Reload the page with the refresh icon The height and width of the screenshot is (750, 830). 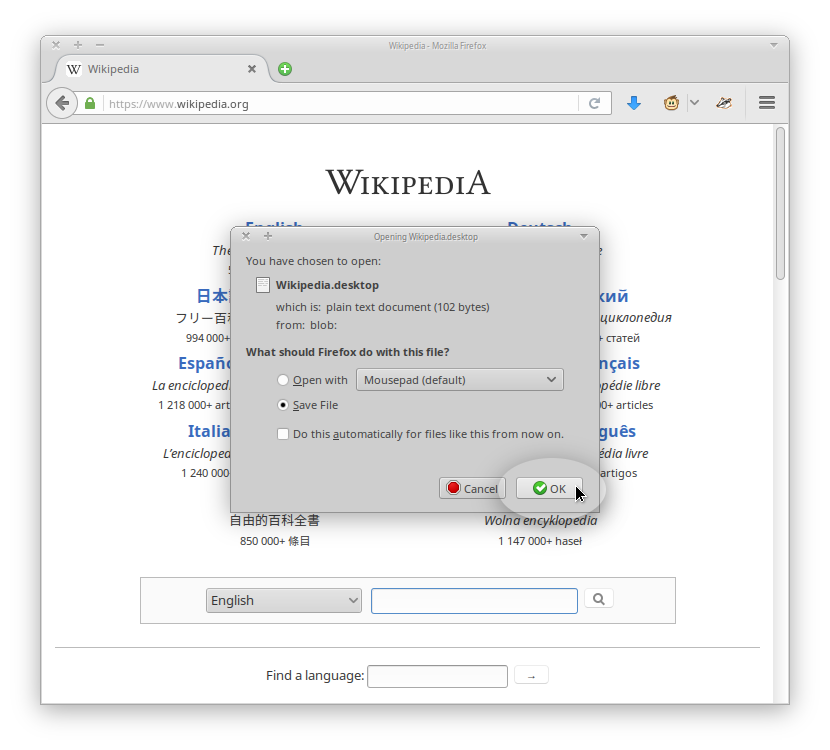click(594, 103)
